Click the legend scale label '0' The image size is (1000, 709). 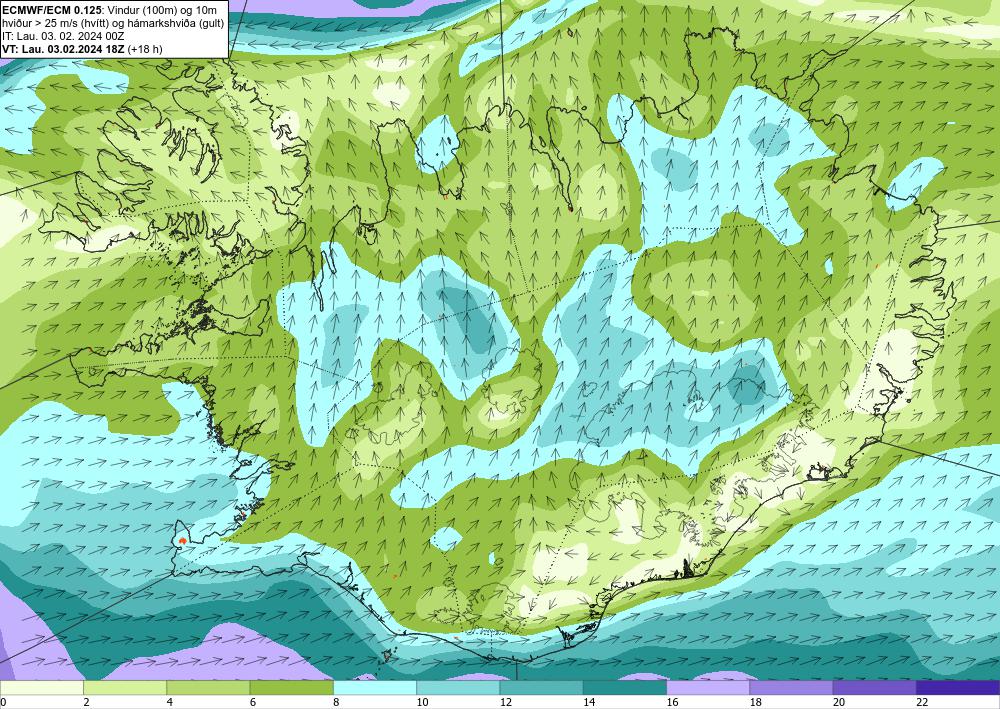pos(3,703)
